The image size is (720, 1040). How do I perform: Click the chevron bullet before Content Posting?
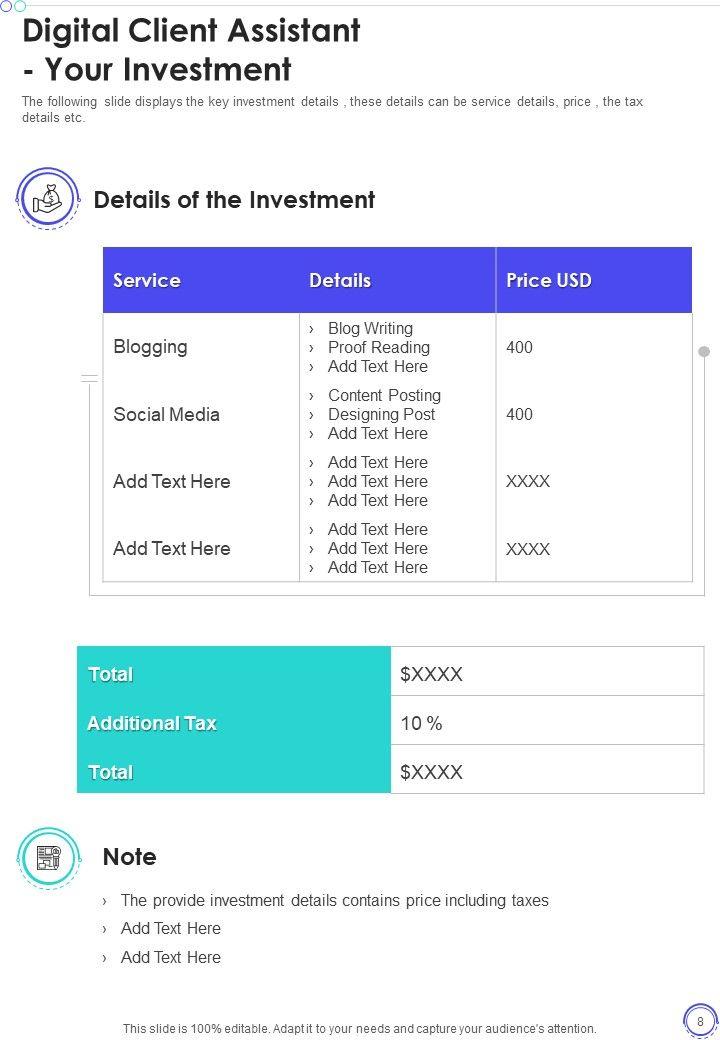point(312,396)
